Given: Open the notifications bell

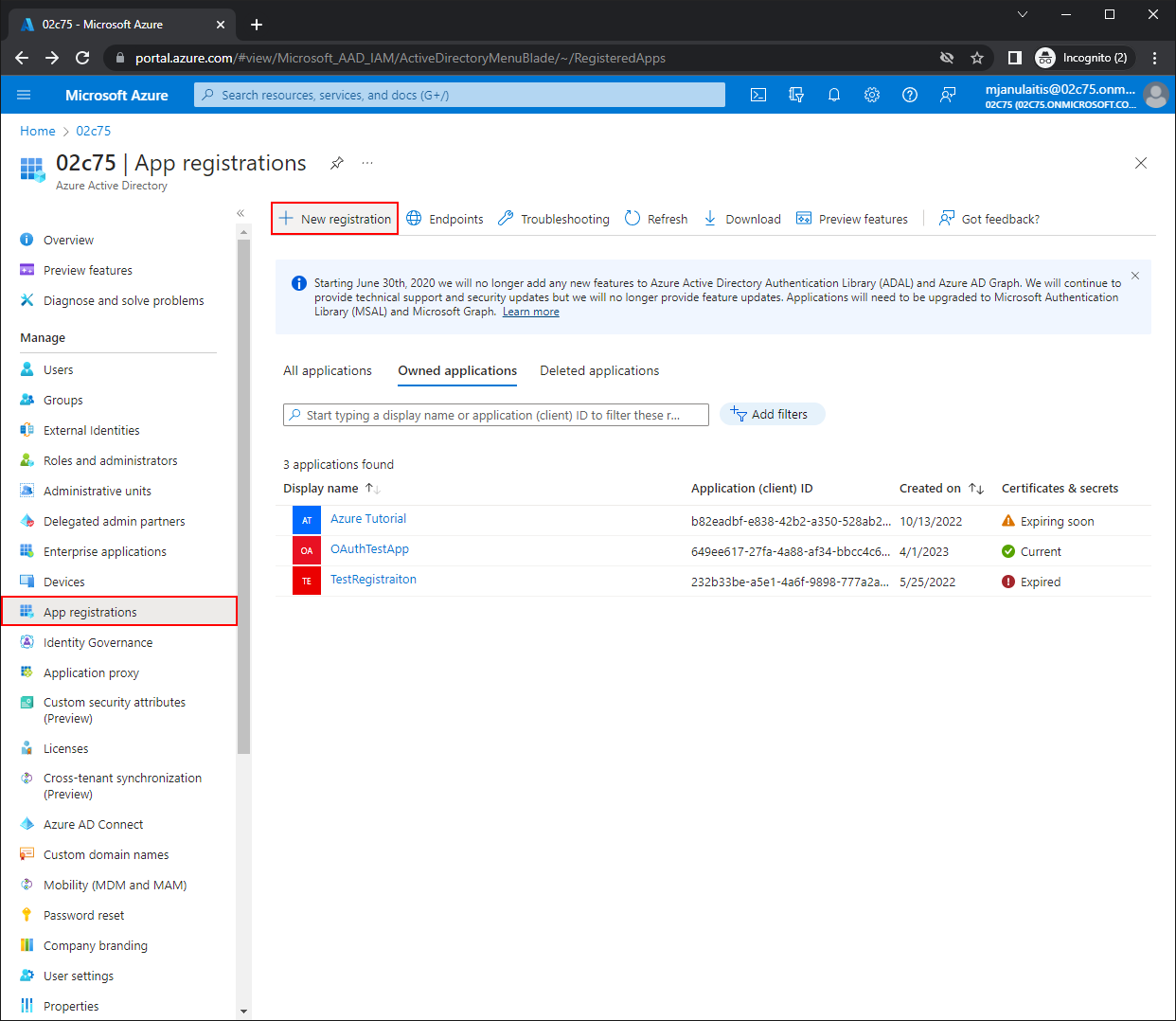Looking at the screenshot, I should coord(834,95).
